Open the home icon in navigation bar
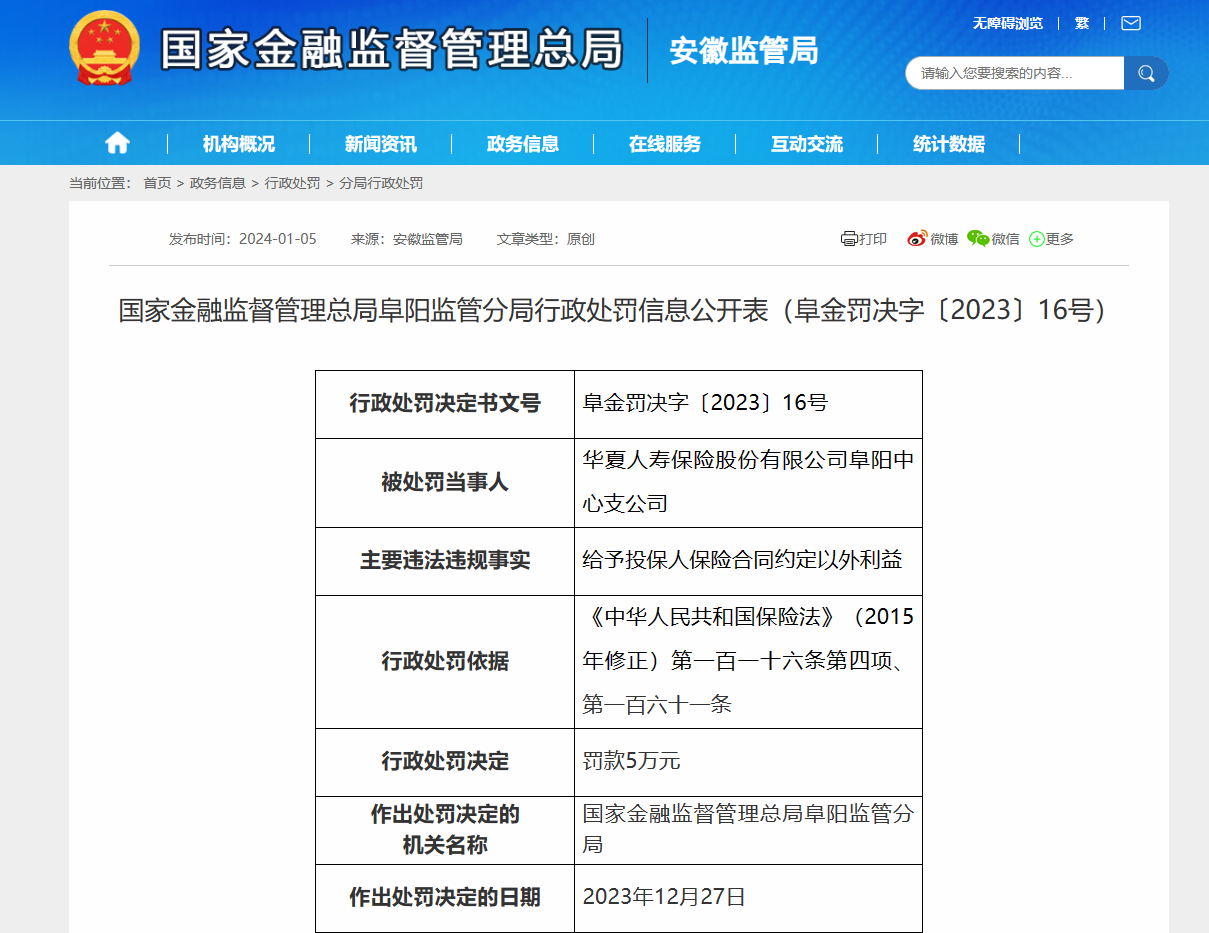Screen dimensions: 1209x933 117,143
